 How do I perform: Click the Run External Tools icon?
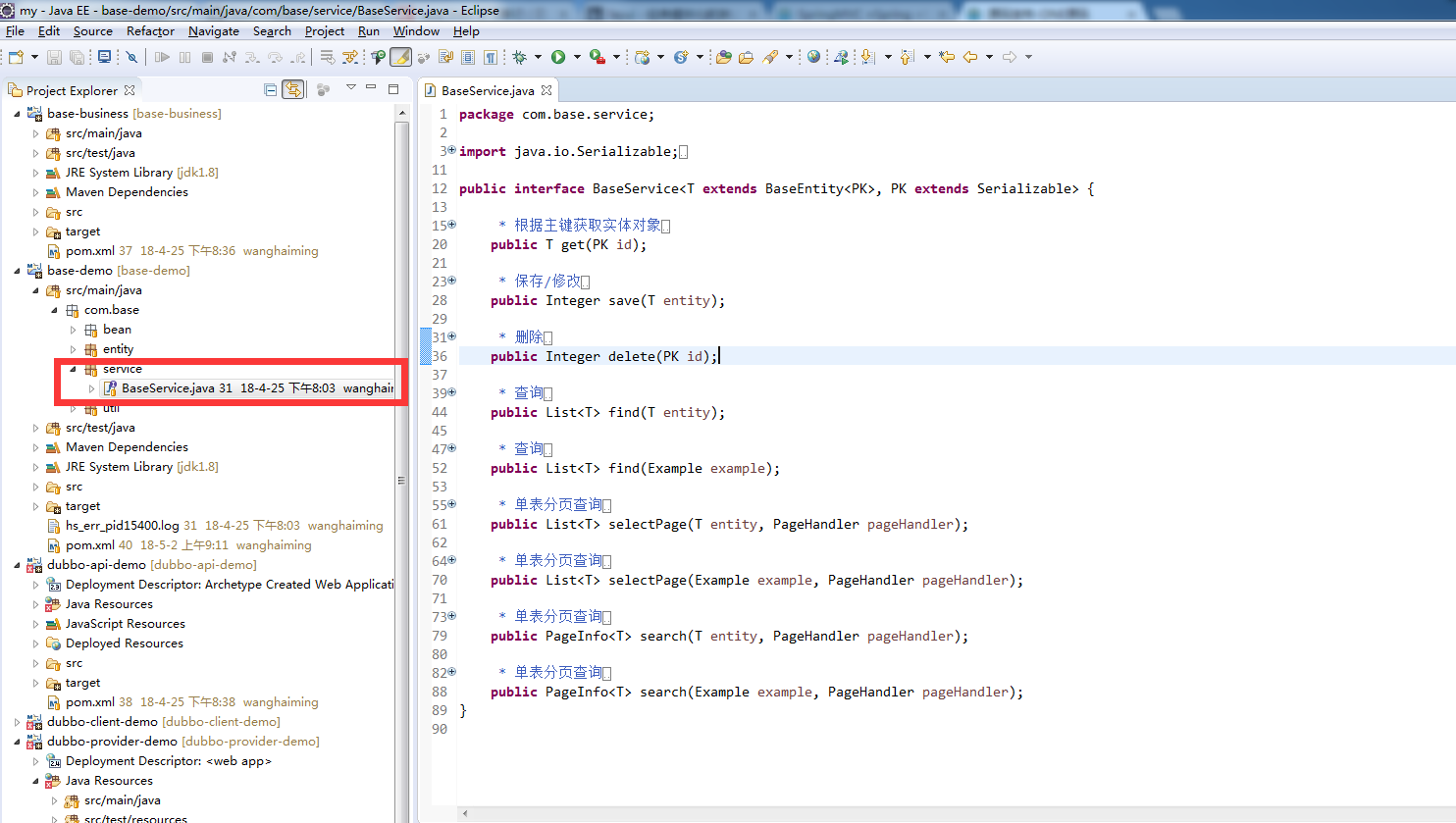pyautogui.click(x=598, y=57)
